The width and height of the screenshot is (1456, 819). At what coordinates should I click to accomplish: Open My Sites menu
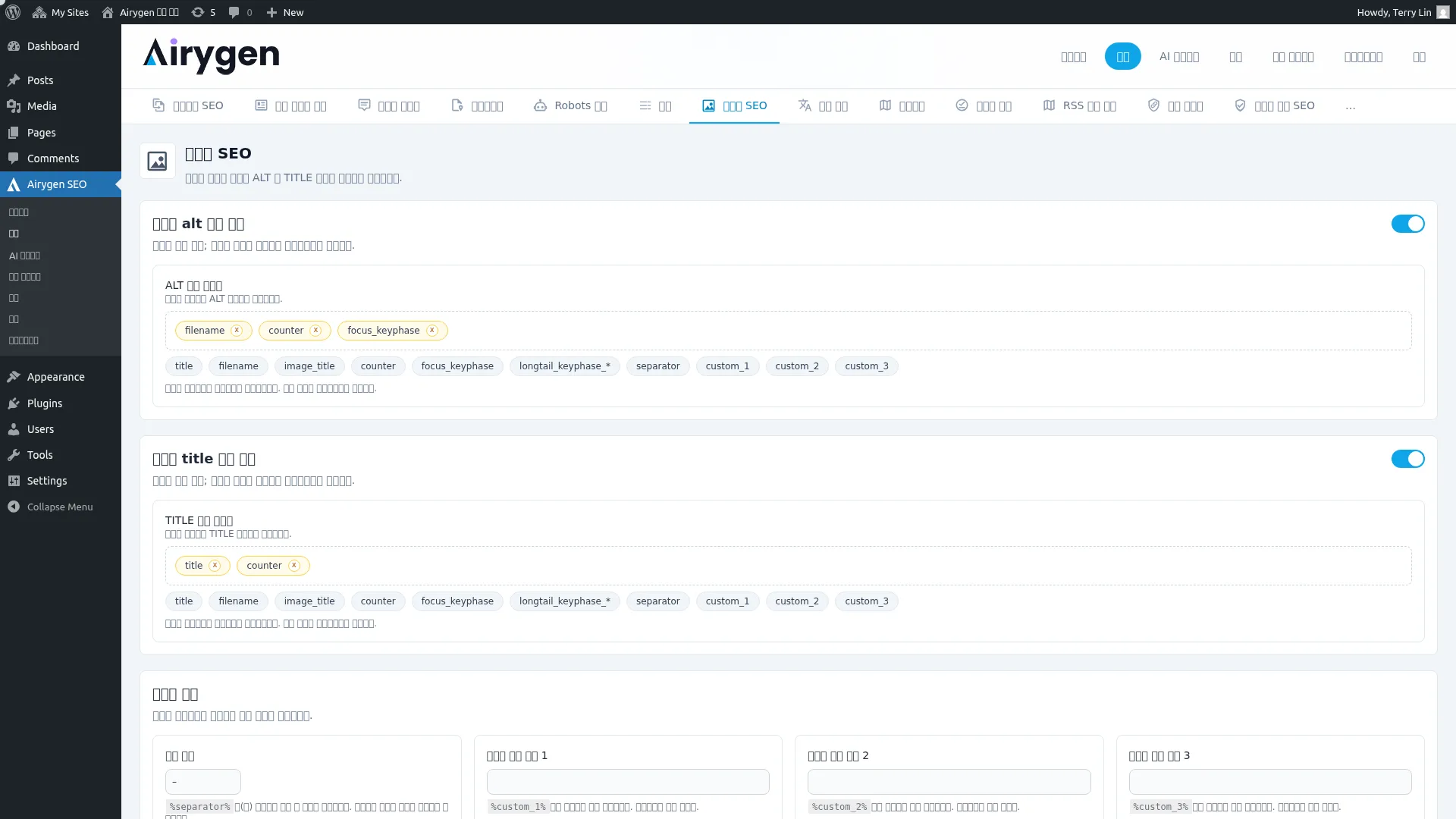pyautogui.click(x=61, y=12)
